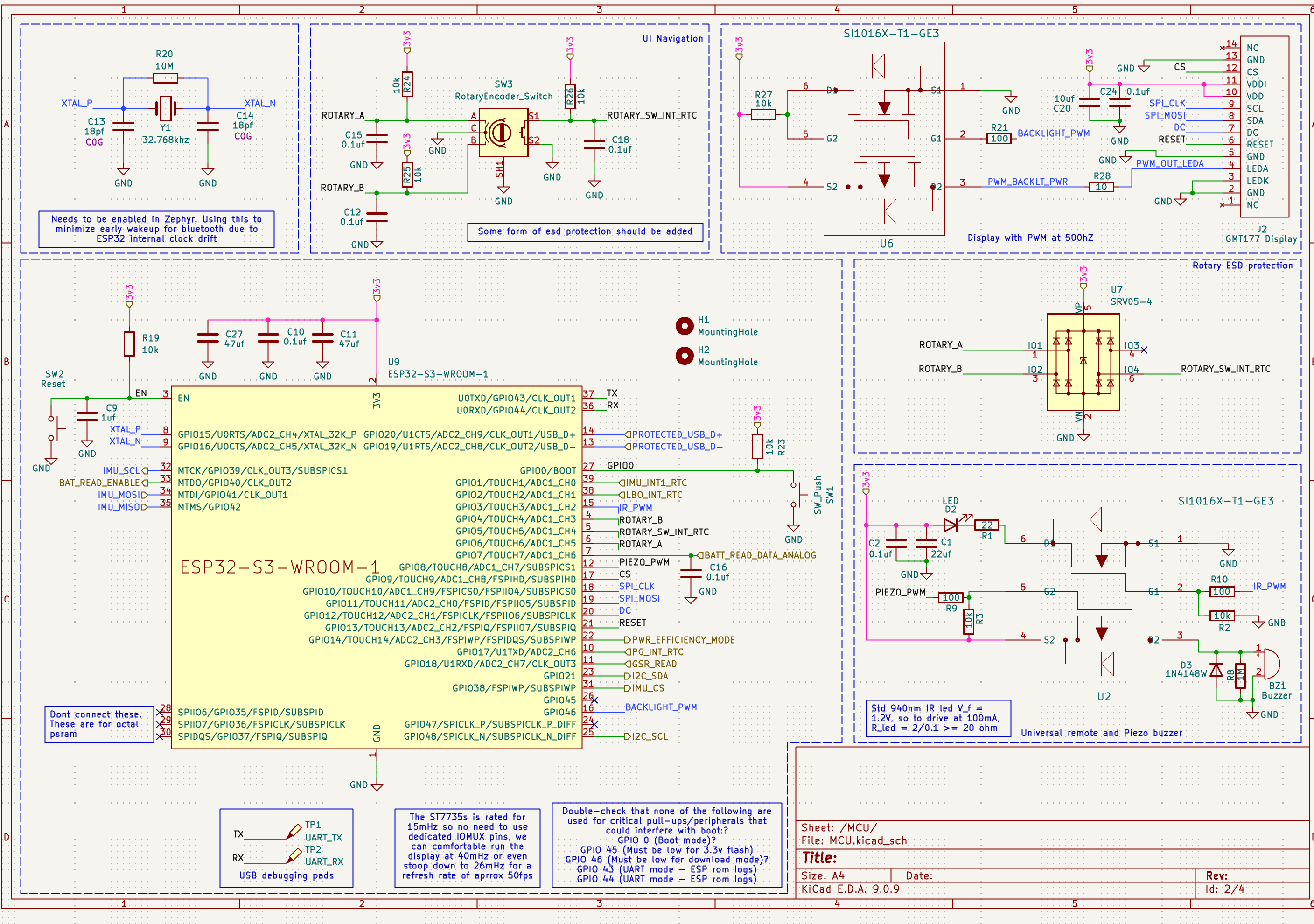Pick the R24 pull-up resistor symbol

pyautogui.click(x=407, y=84)
